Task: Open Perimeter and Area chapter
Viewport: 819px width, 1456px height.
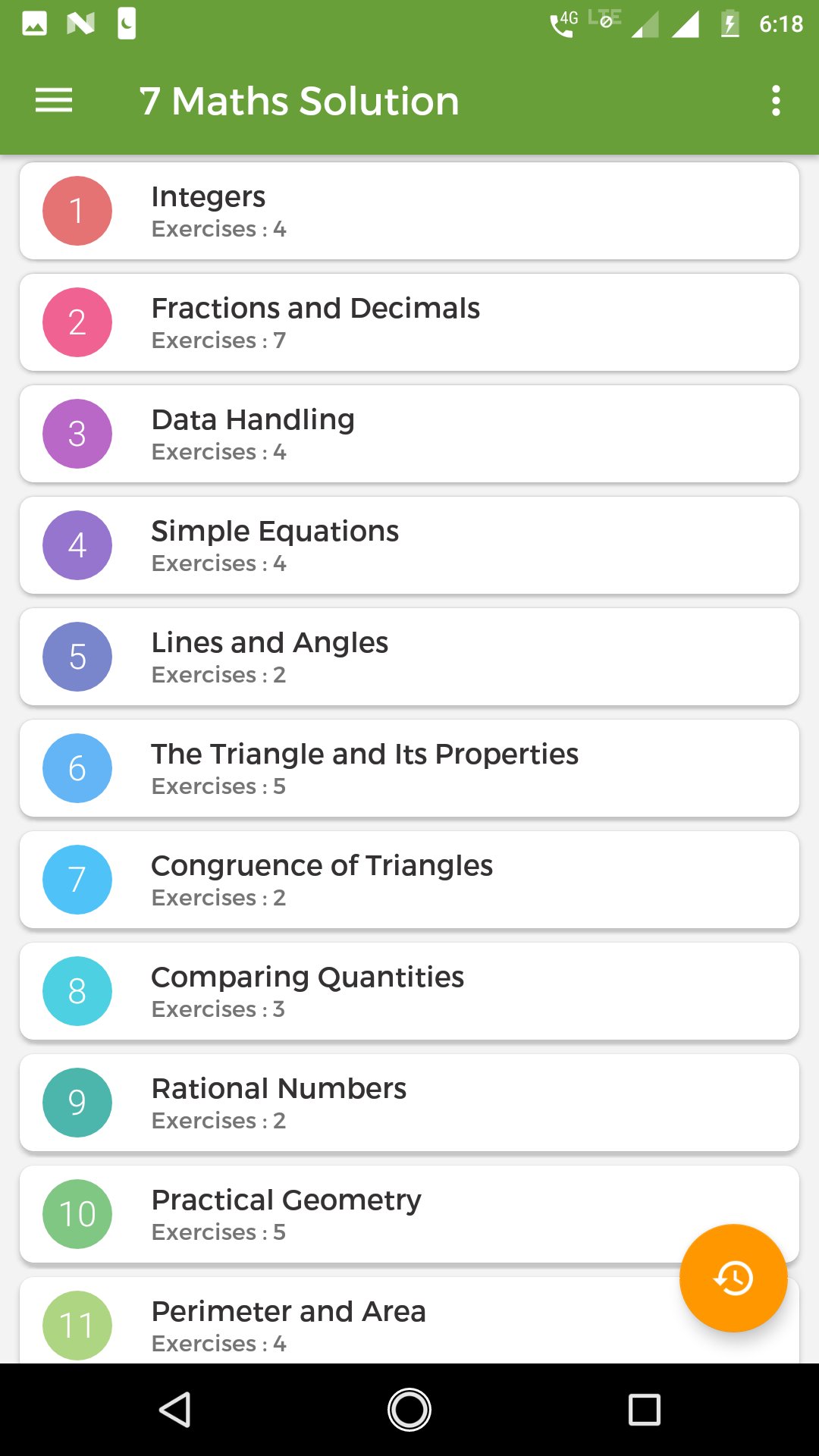Action: click(349, 1320)
